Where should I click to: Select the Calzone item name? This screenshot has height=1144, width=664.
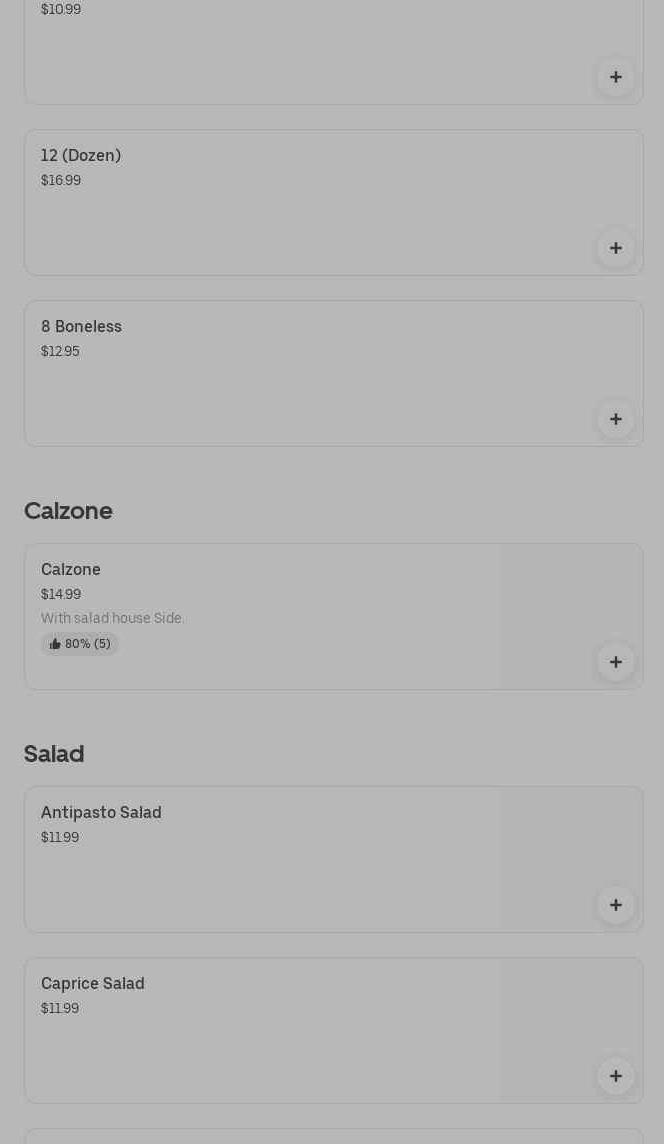[71, 570]
